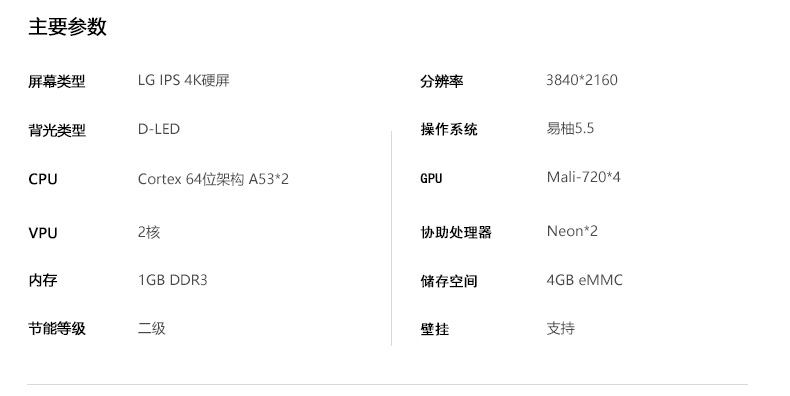Screen dimensions: 790x396
Task: Click the 支持 value beside 壁挂
Action: (561, 328)
